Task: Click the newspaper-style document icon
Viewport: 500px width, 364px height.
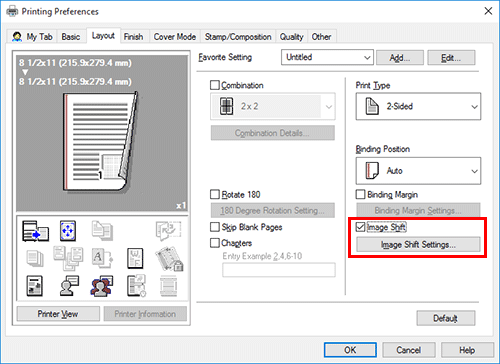Action: click(34, 286)
